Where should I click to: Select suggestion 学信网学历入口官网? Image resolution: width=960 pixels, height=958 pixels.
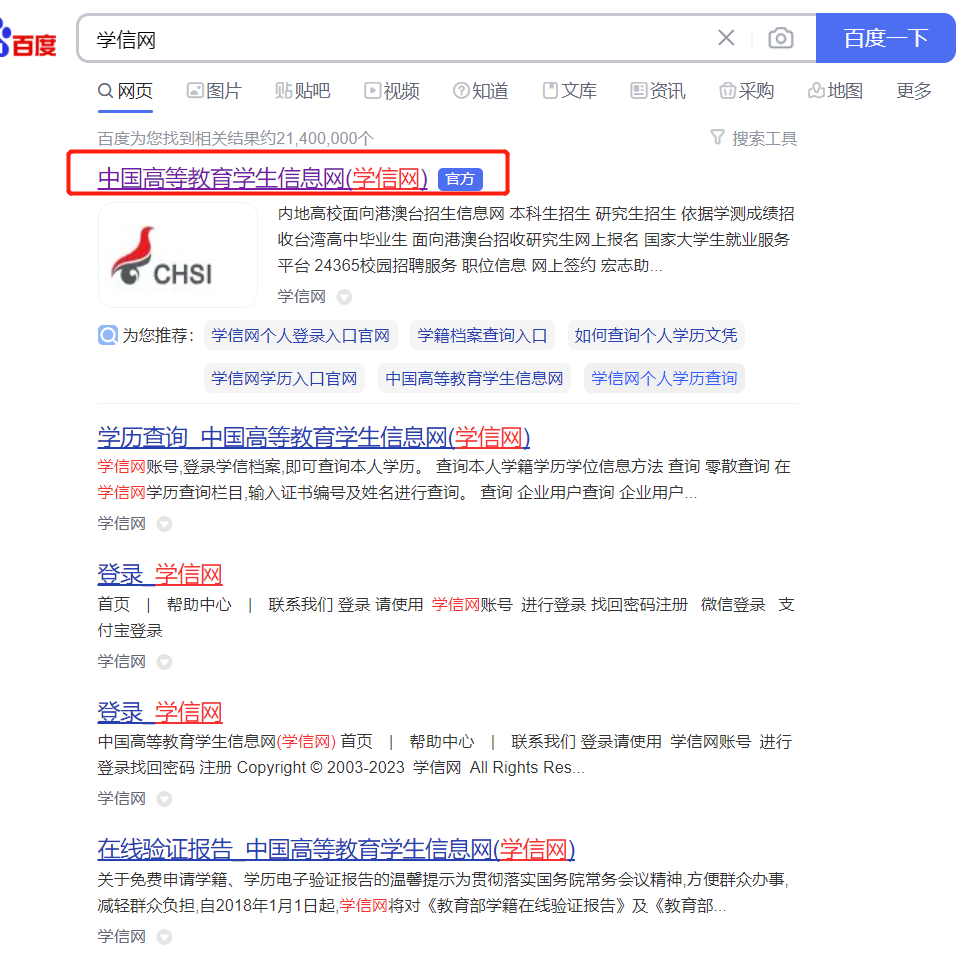(x=284, y=378)
